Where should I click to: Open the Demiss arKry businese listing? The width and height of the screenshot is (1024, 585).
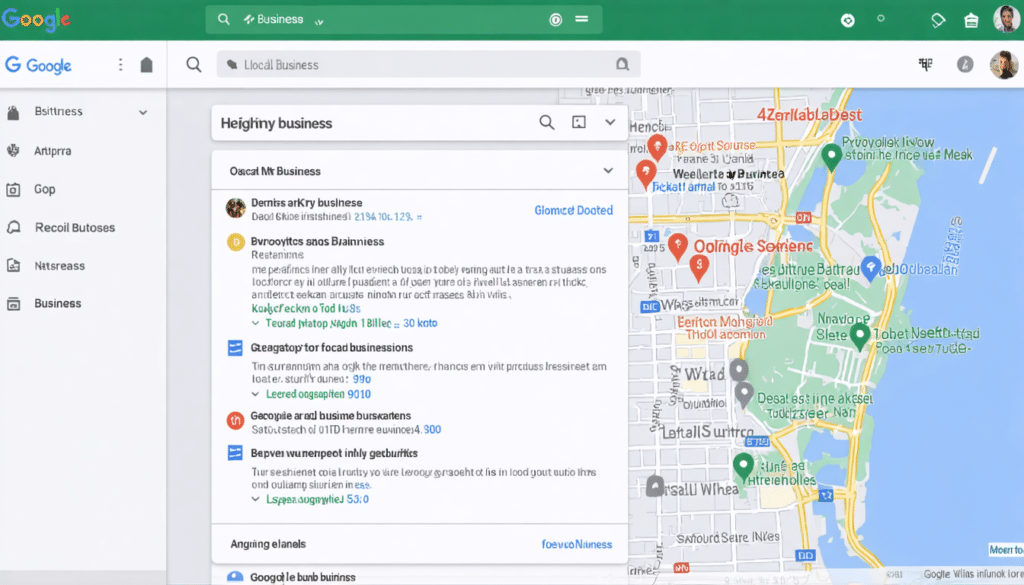pos(306,203)
